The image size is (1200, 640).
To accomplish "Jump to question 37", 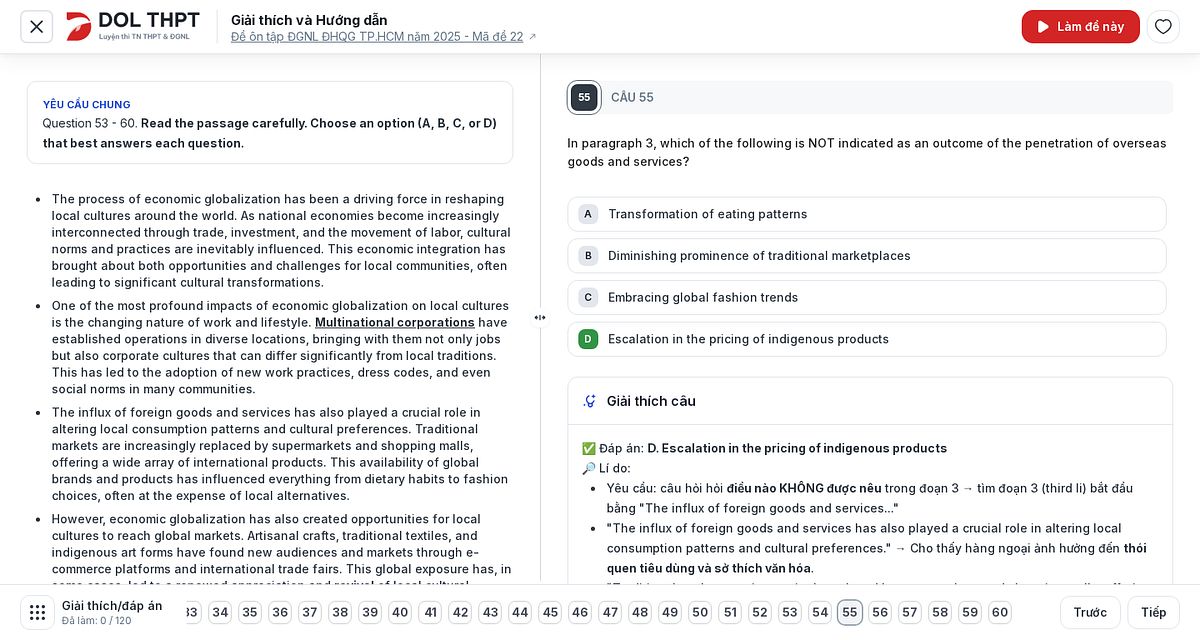I will (310, 612).
